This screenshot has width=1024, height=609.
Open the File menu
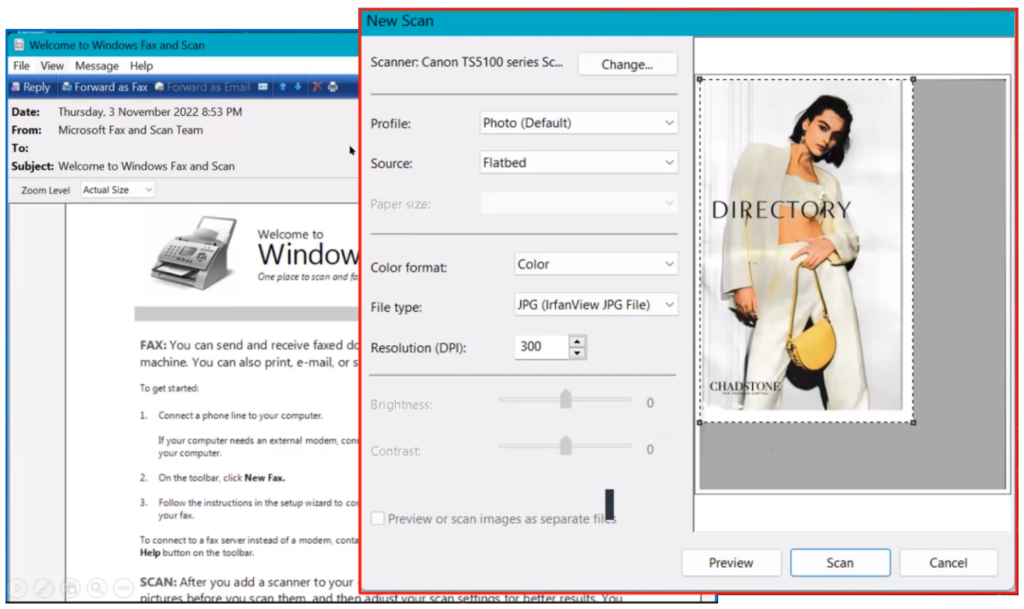point(21,65)
